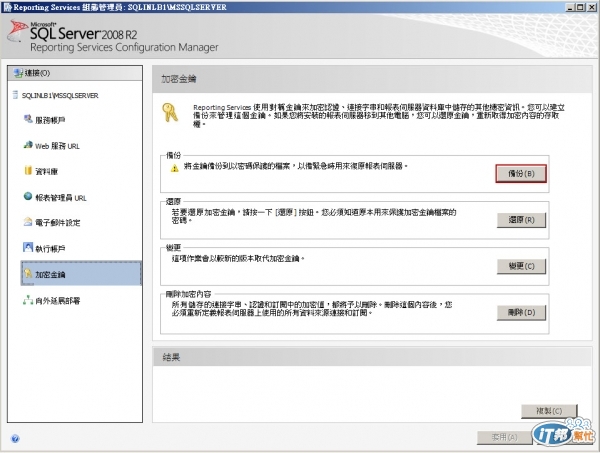
Task: Click the 刪除(D) delete button
Action: point(521,313)
